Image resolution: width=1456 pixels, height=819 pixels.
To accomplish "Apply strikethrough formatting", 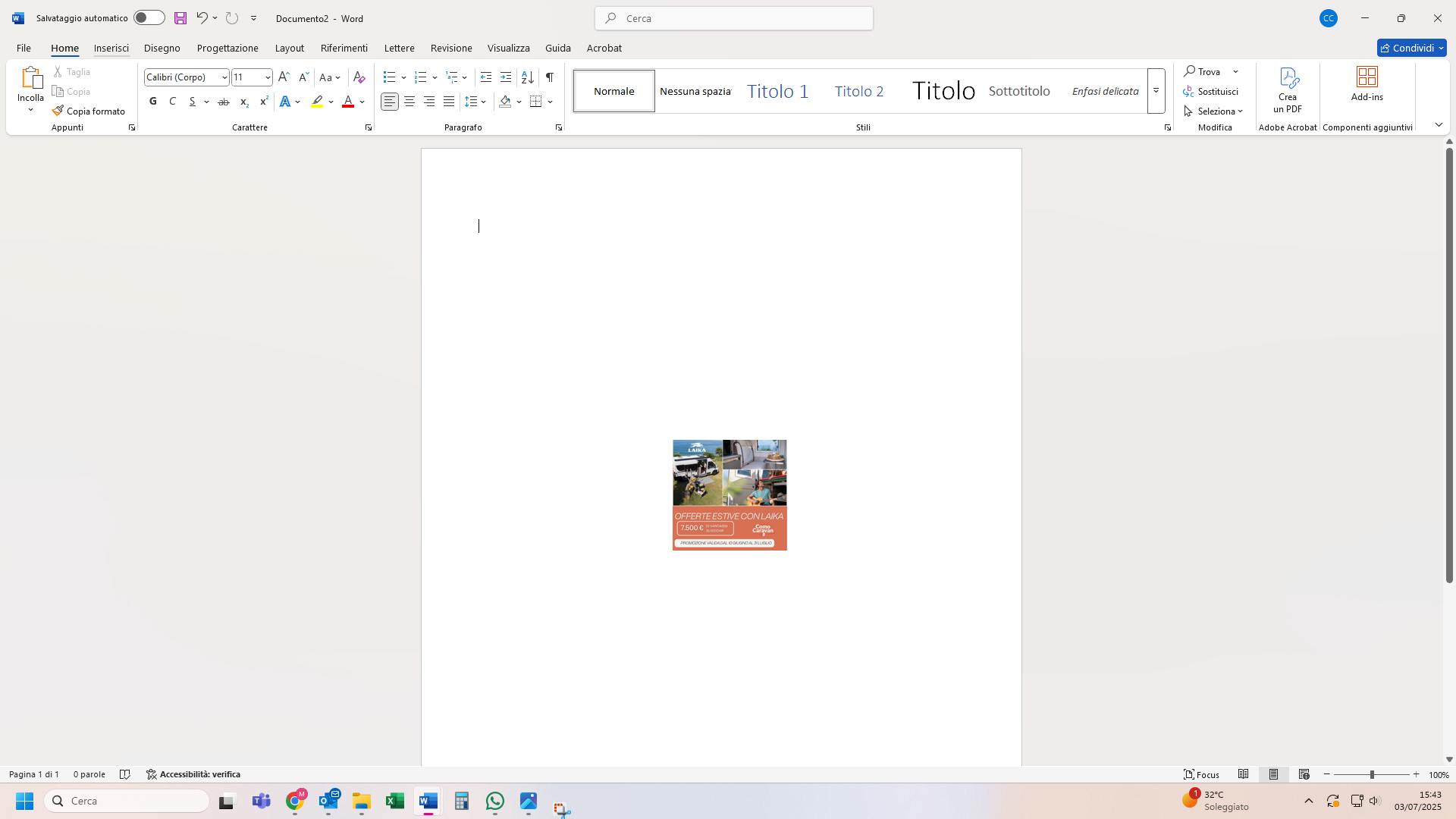I will [x=224, y=102].
